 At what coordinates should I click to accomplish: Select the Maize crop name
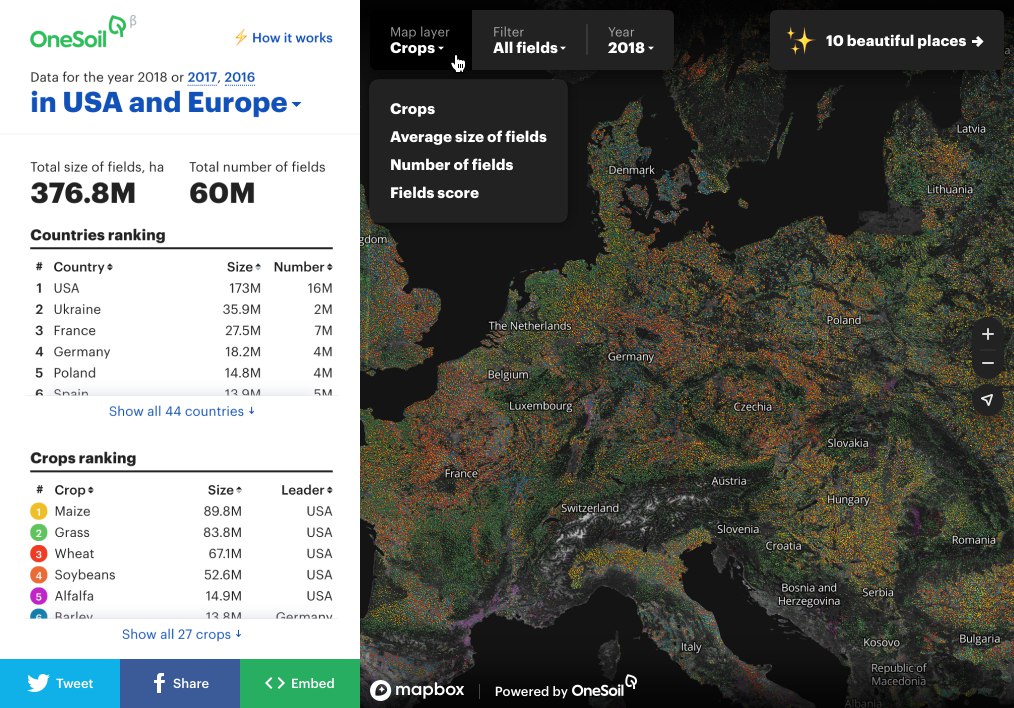[72, 511]
